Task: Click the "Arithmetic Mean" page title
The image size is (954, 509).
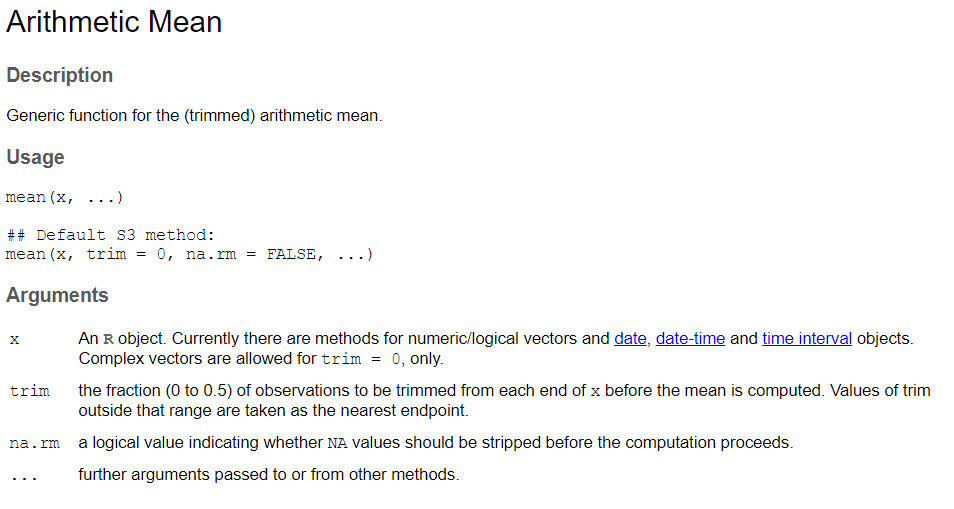Action: click(x=114, y=23)
